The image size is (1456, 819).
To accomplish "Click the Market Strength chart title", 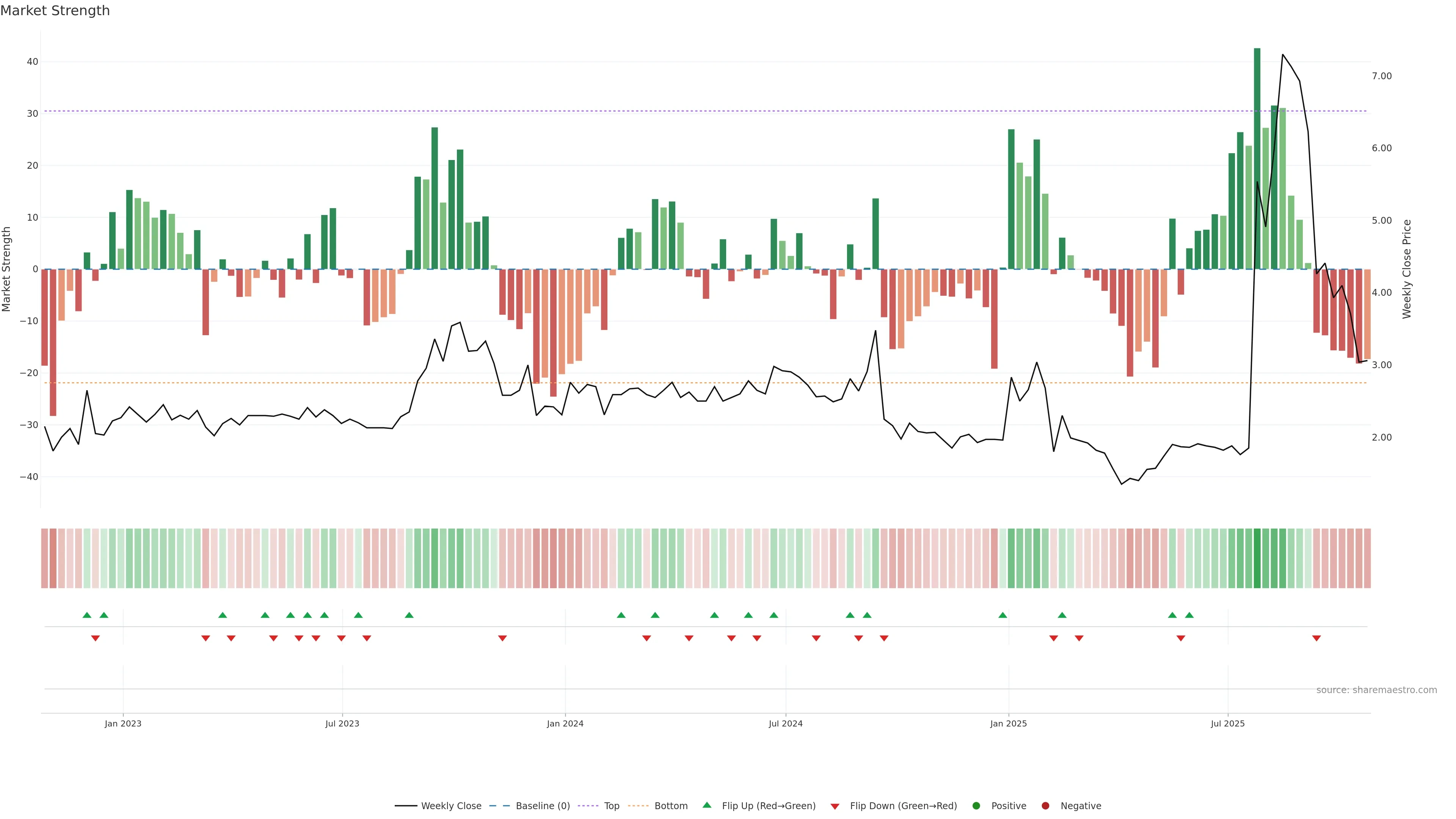I will 55,10.
